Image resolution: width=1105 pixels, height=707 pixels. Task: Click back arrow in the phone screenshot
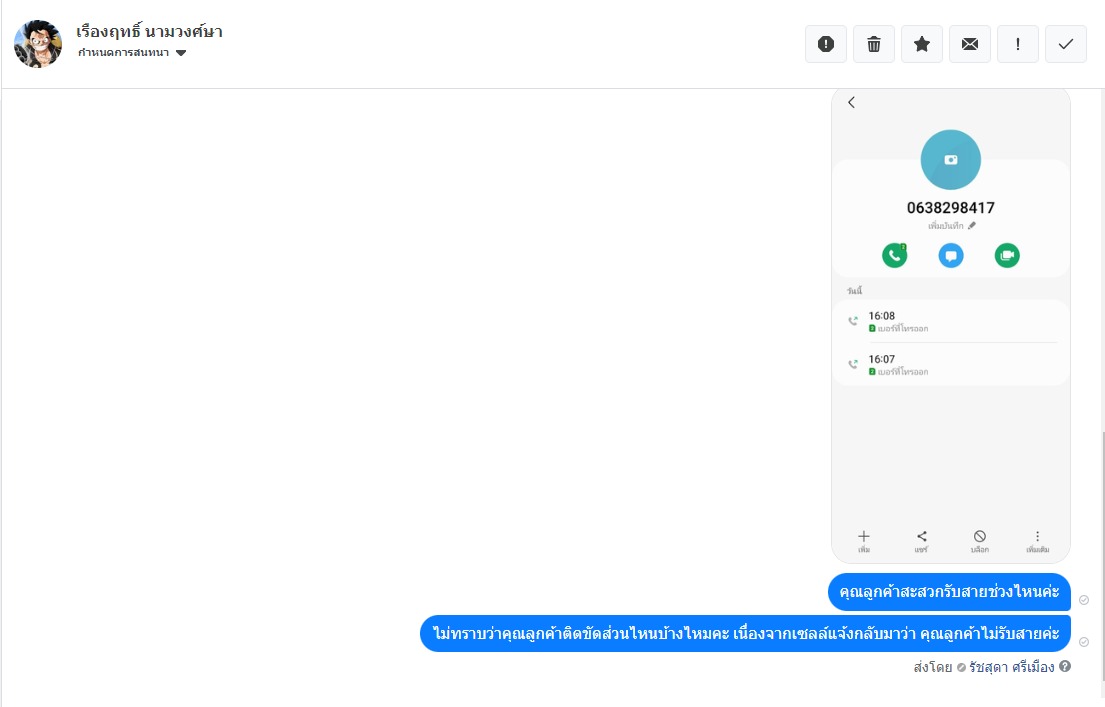pyautogui.click(x=851, y=102)
